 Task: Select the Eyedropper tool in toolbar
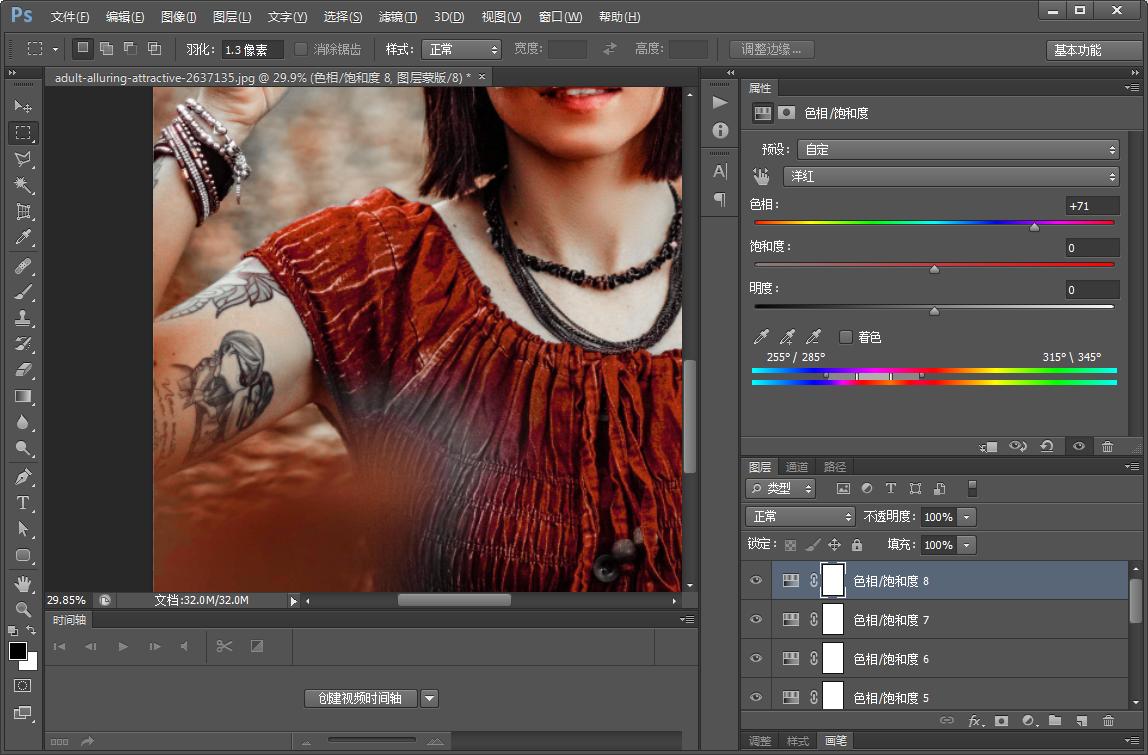(23, 238)
